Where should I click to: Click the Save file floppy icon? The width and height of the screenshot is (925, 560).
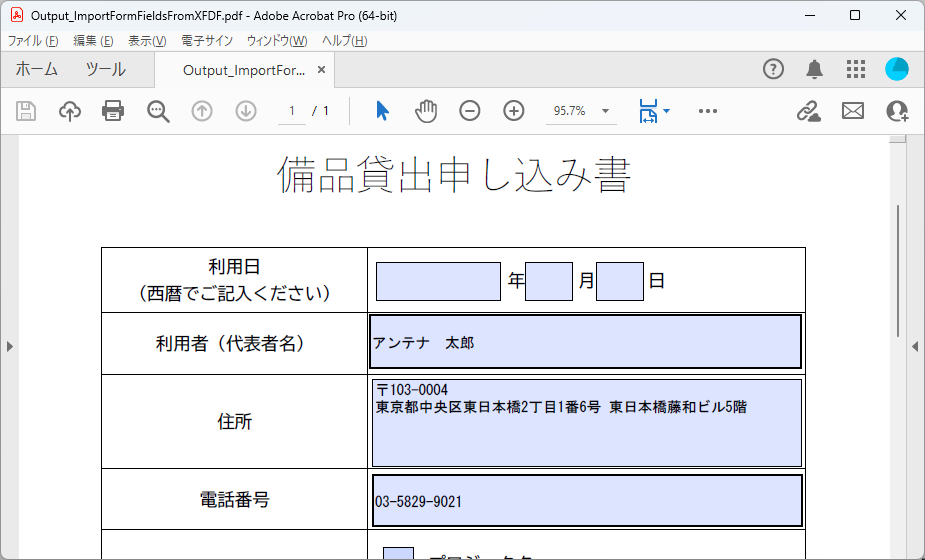point(26,111)
